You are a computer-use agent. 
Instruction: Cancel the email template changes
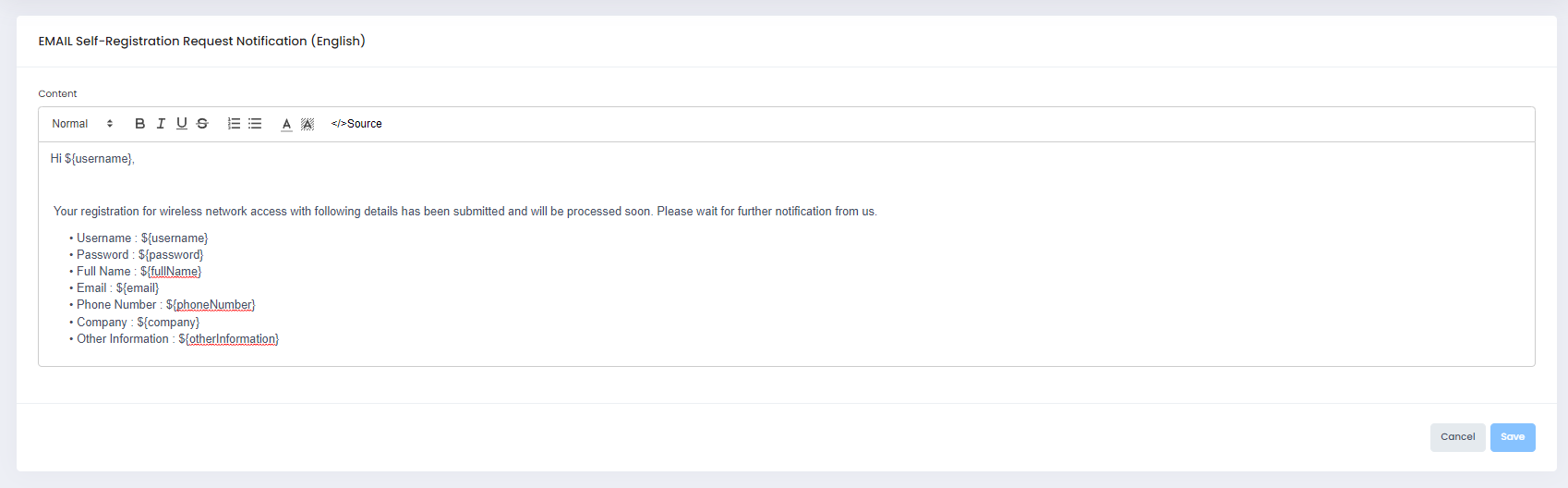point(1457,437)
